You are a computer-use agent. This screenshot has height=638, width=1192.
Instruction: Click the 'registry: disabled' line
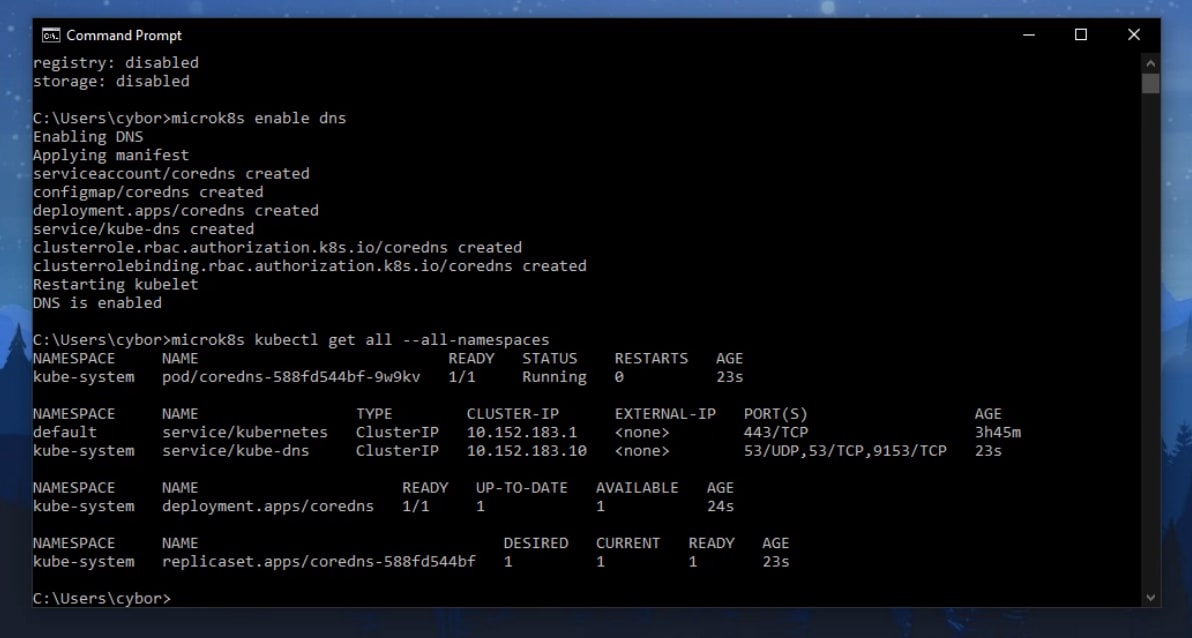click(x=116, y=62)
